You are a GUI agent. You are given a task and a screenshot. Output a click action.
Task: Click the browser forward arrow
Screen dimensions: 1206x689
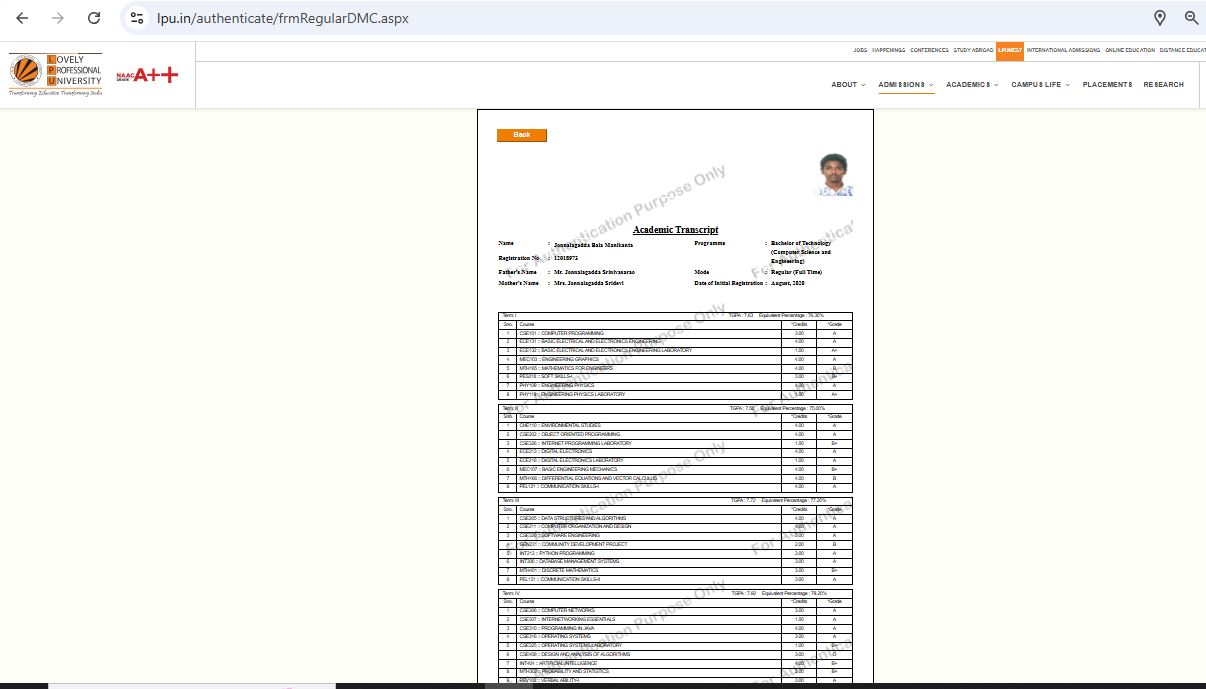point(58,18)
